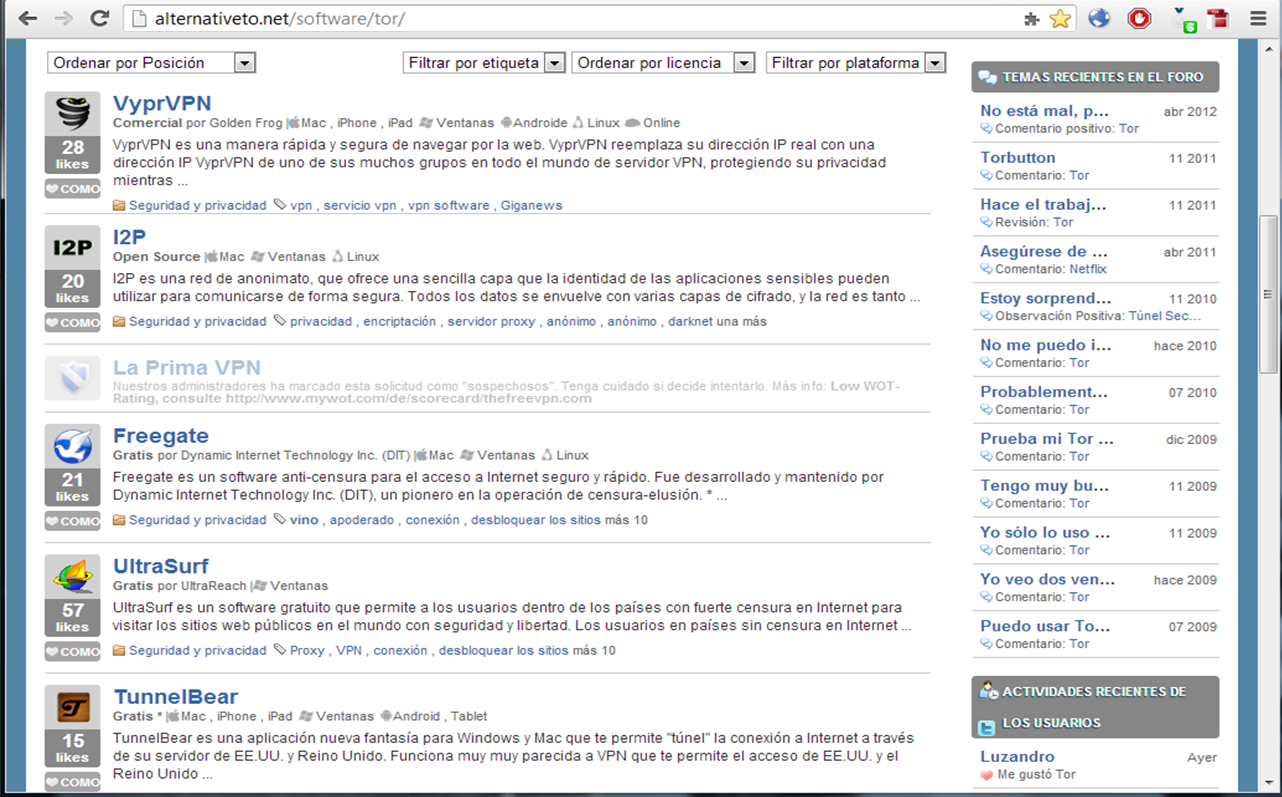Like VyprVPN with its COMO button
The image size is (1282, 797).
[73, 189]
